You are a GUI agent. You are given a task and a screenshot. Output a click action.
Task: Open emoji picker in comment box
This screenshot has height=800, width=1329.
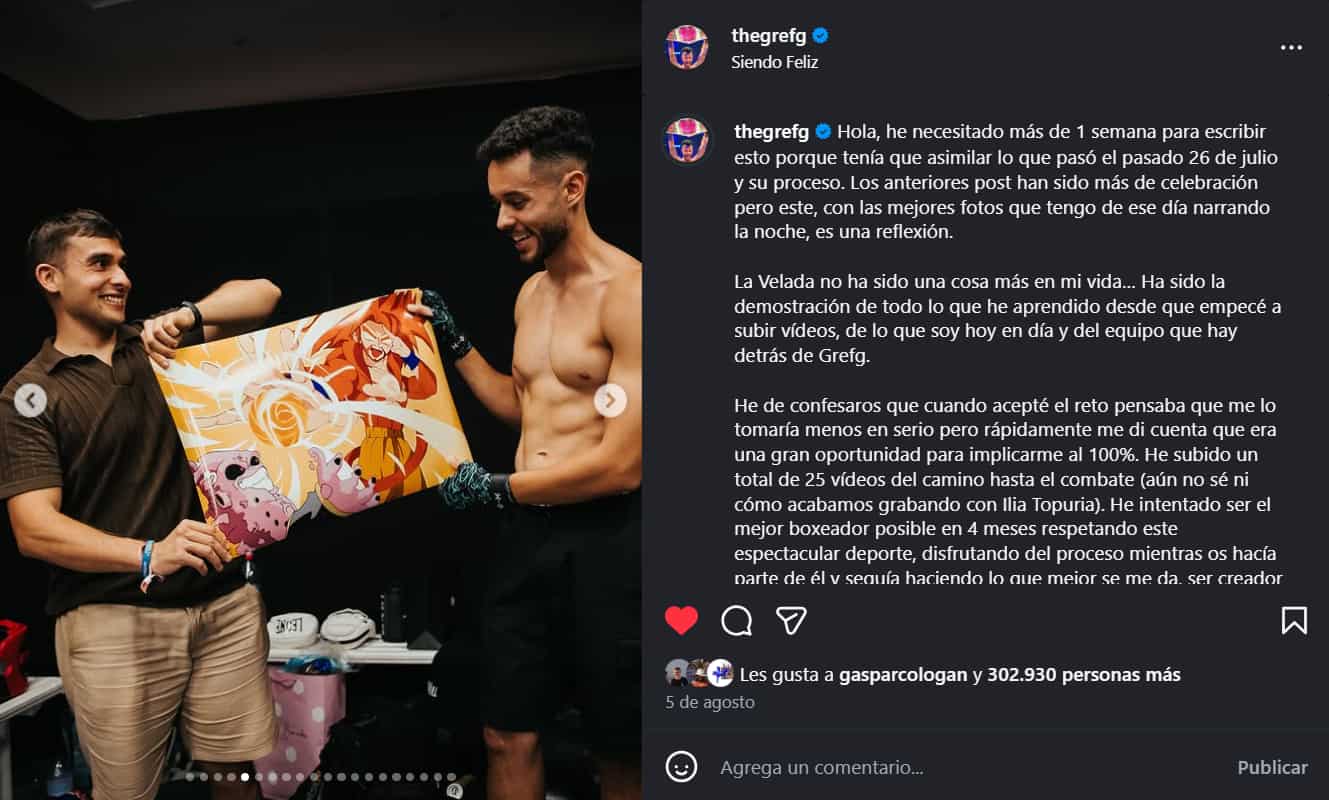[x=681, y=767]
